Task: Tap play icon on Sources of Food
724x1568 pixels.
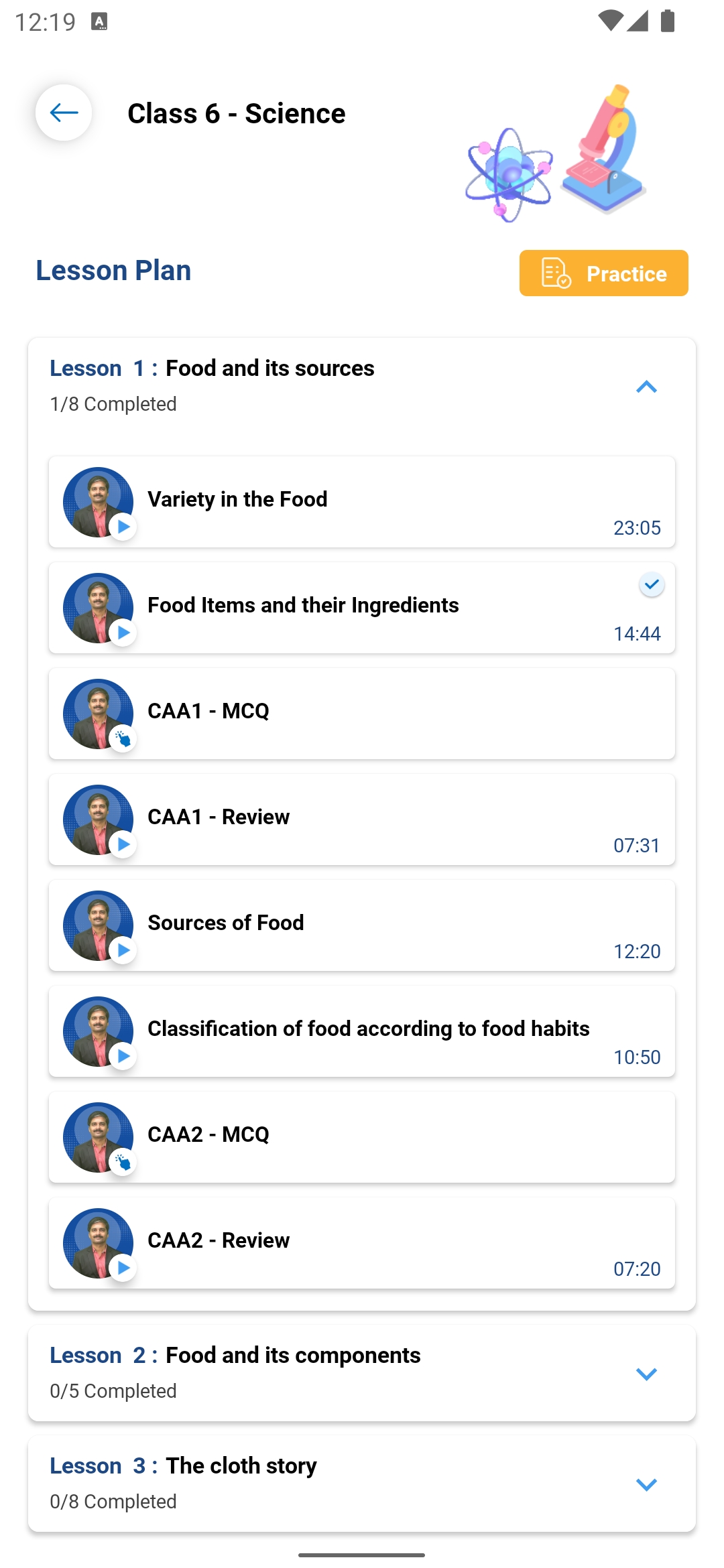Action: (x=123, y=950)
